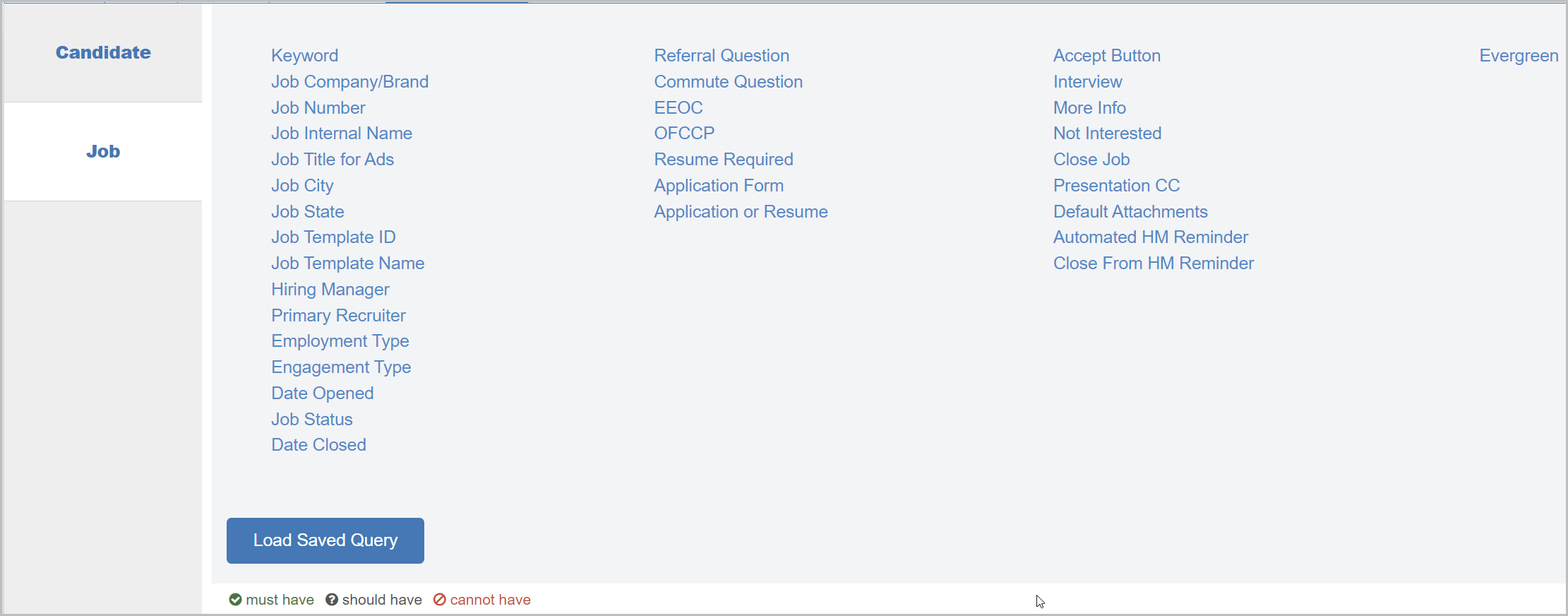The width and height of the screenshot is (1568, 616).
Task: Click the OFCCP link
Action: 684,134
